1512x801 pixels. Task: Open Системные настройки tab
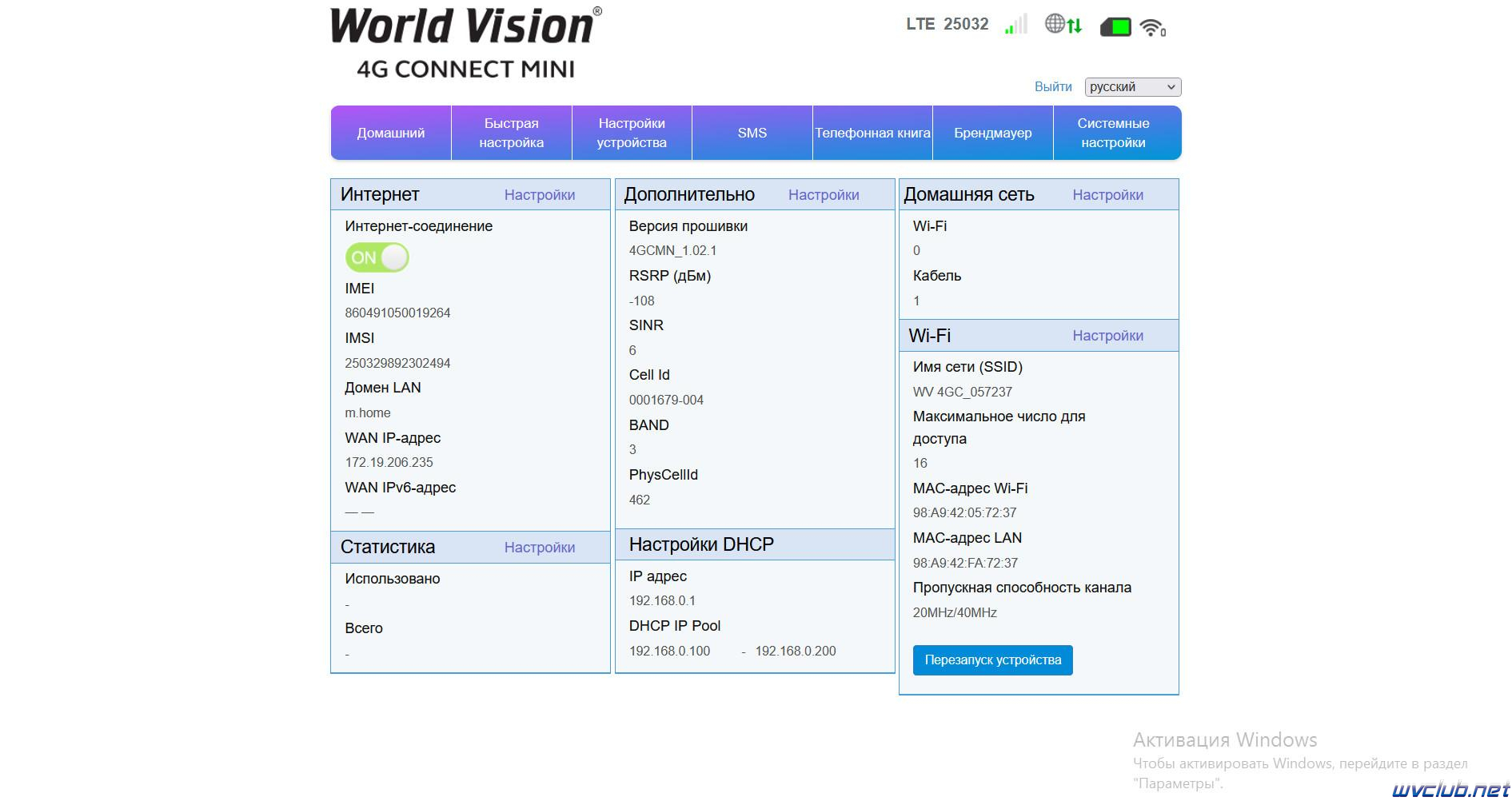click(x=1114, y=133)
